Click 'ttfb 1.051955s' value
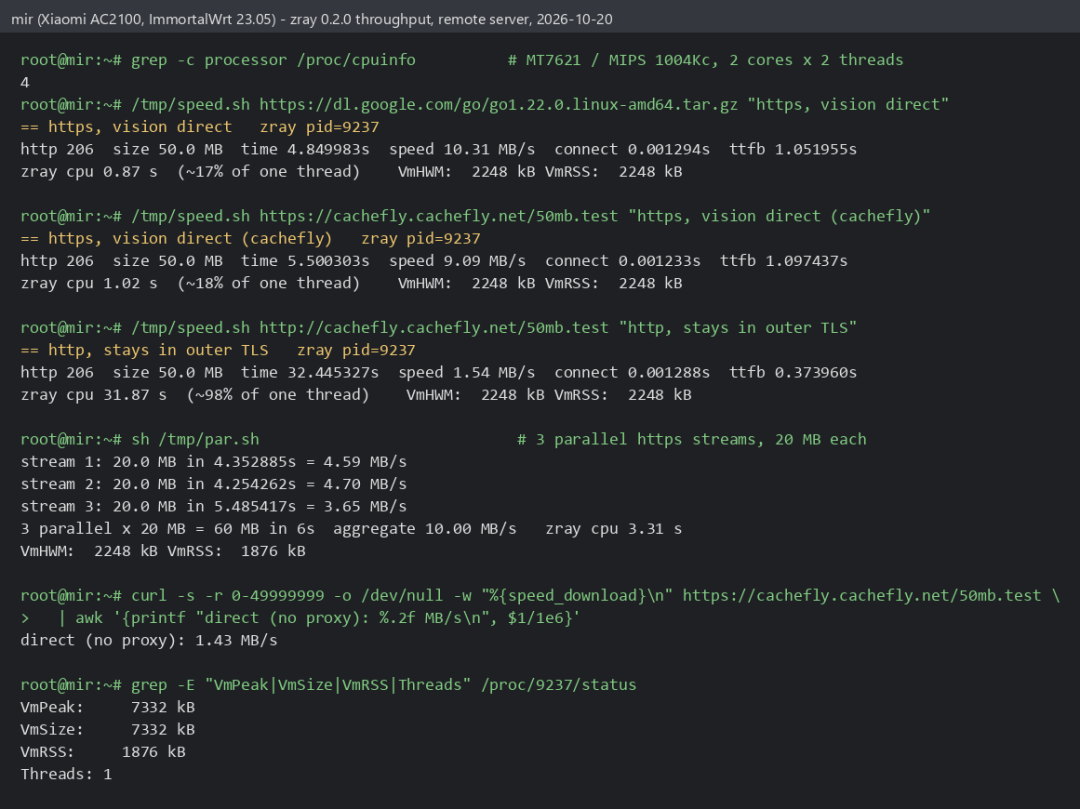Viewport: 1080px width, 809px height. tap(793, 149)
